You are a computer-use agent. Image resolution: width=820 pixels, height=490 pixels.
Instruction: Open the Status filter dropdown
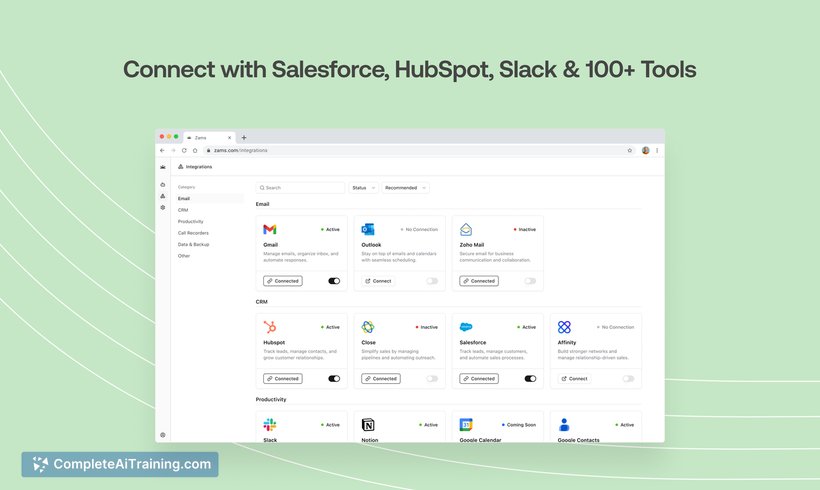(363, 188)
